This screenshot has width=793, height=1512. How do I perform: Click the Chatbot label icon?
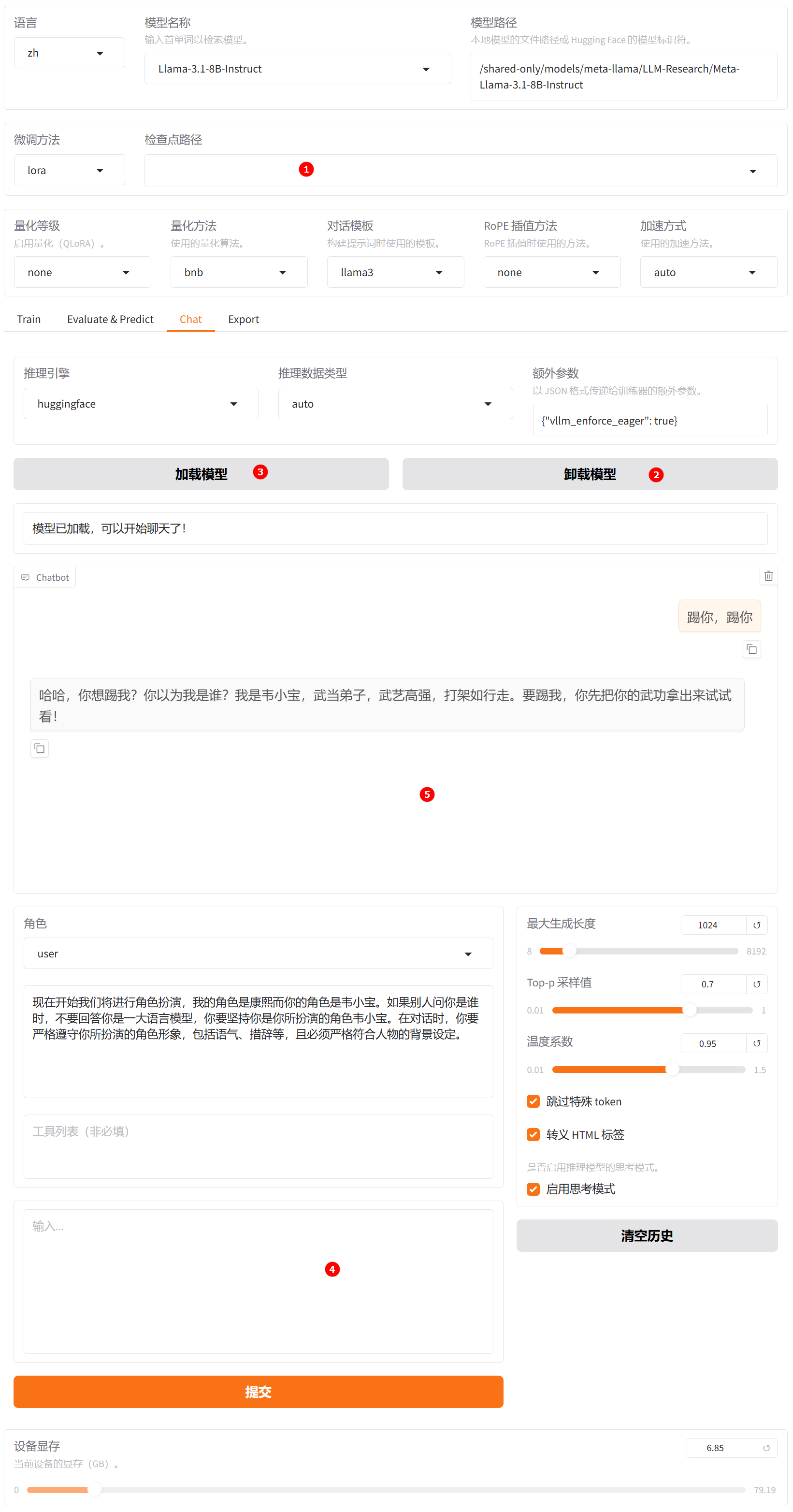coord(25,577)
